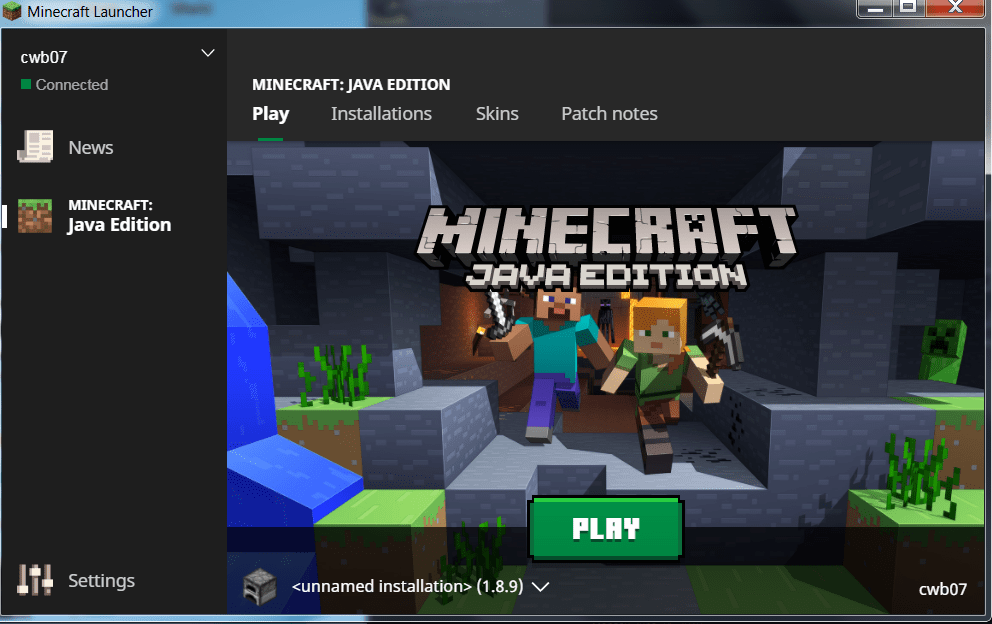Select MINECRAFT: Java Edition sidebar entry
The image size is (992, 624).
[x=114, y=216]
